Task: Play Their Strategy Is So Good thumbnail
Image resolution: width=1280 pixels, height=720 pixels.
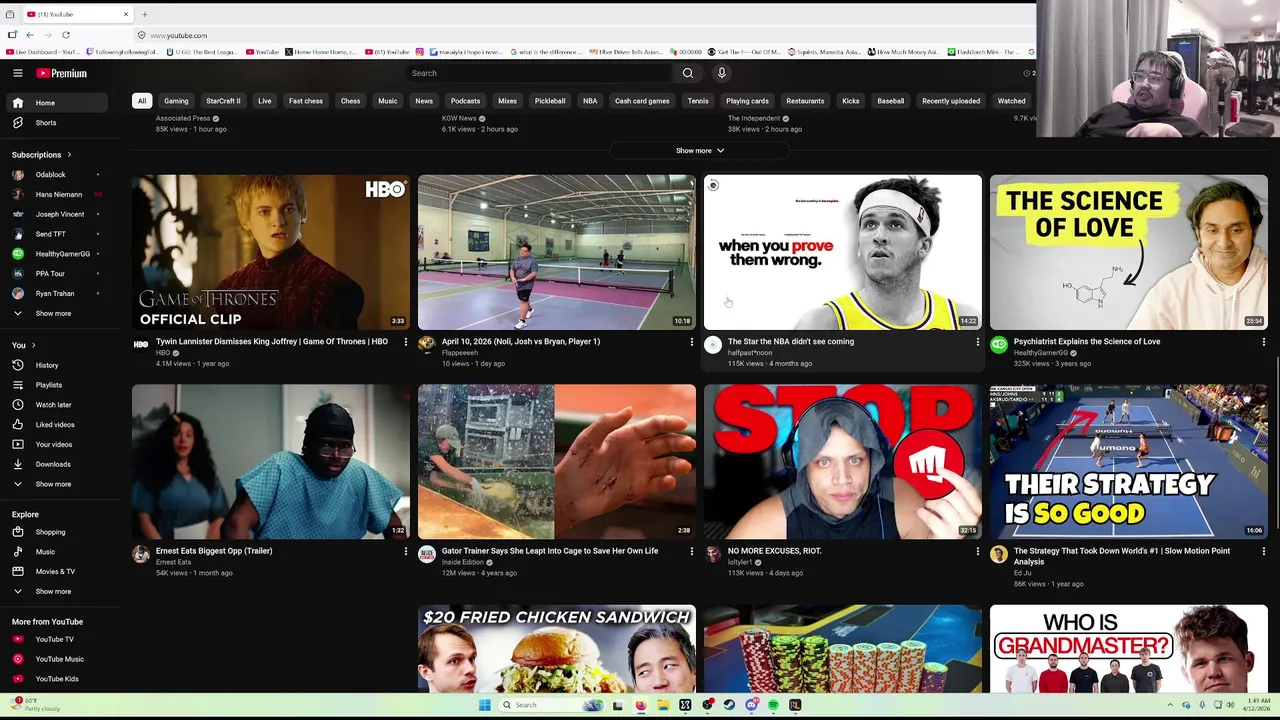Action: [x=1129, y=462]
